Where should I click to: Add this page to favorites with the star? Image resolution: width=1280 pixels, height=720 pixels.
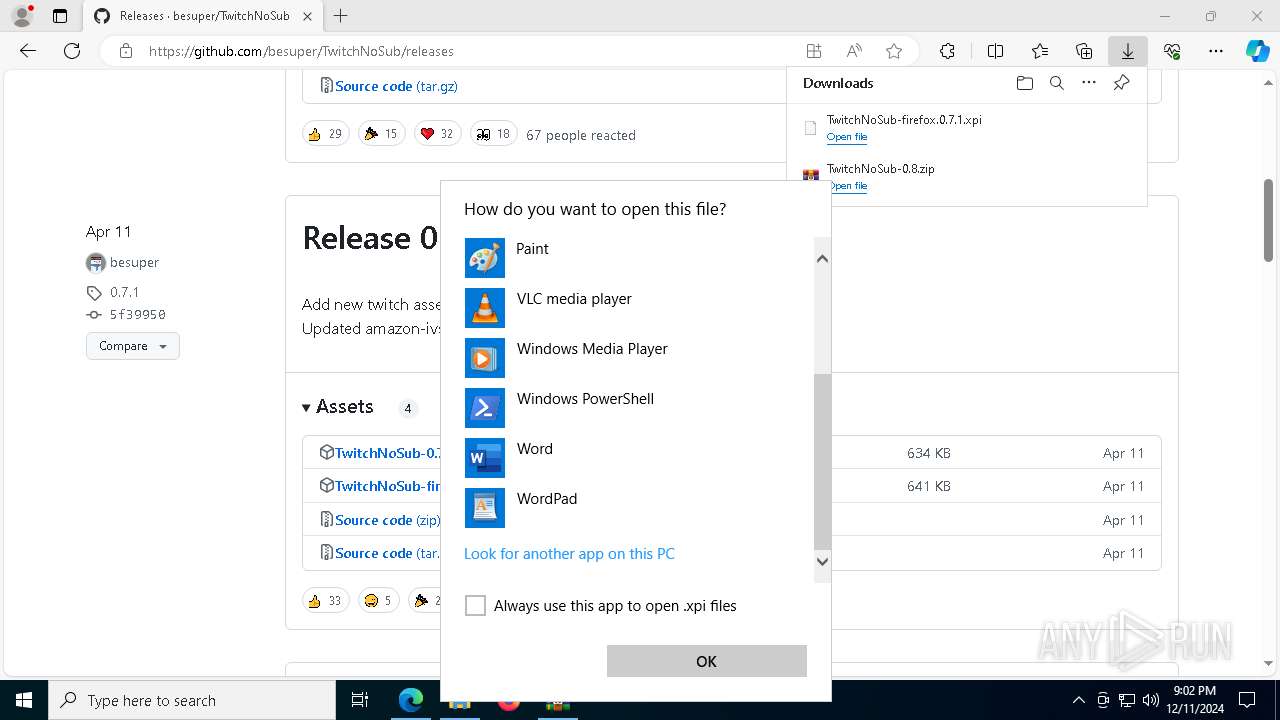coord(894,51)
